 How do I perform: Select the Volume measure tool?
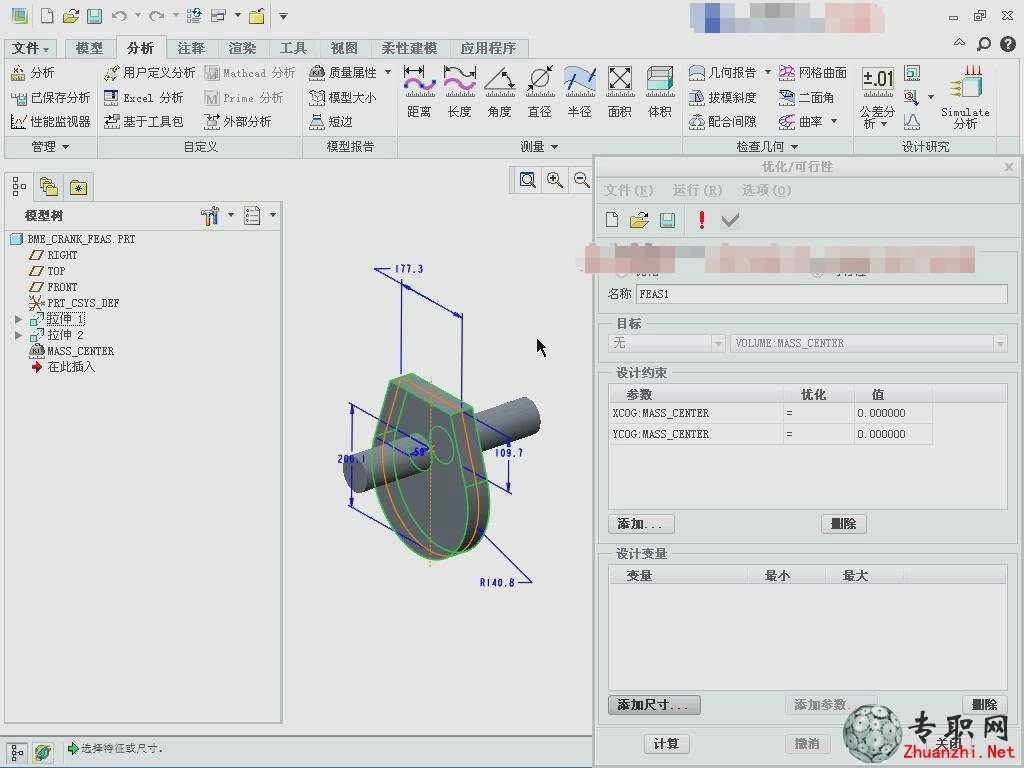point(660,92)
